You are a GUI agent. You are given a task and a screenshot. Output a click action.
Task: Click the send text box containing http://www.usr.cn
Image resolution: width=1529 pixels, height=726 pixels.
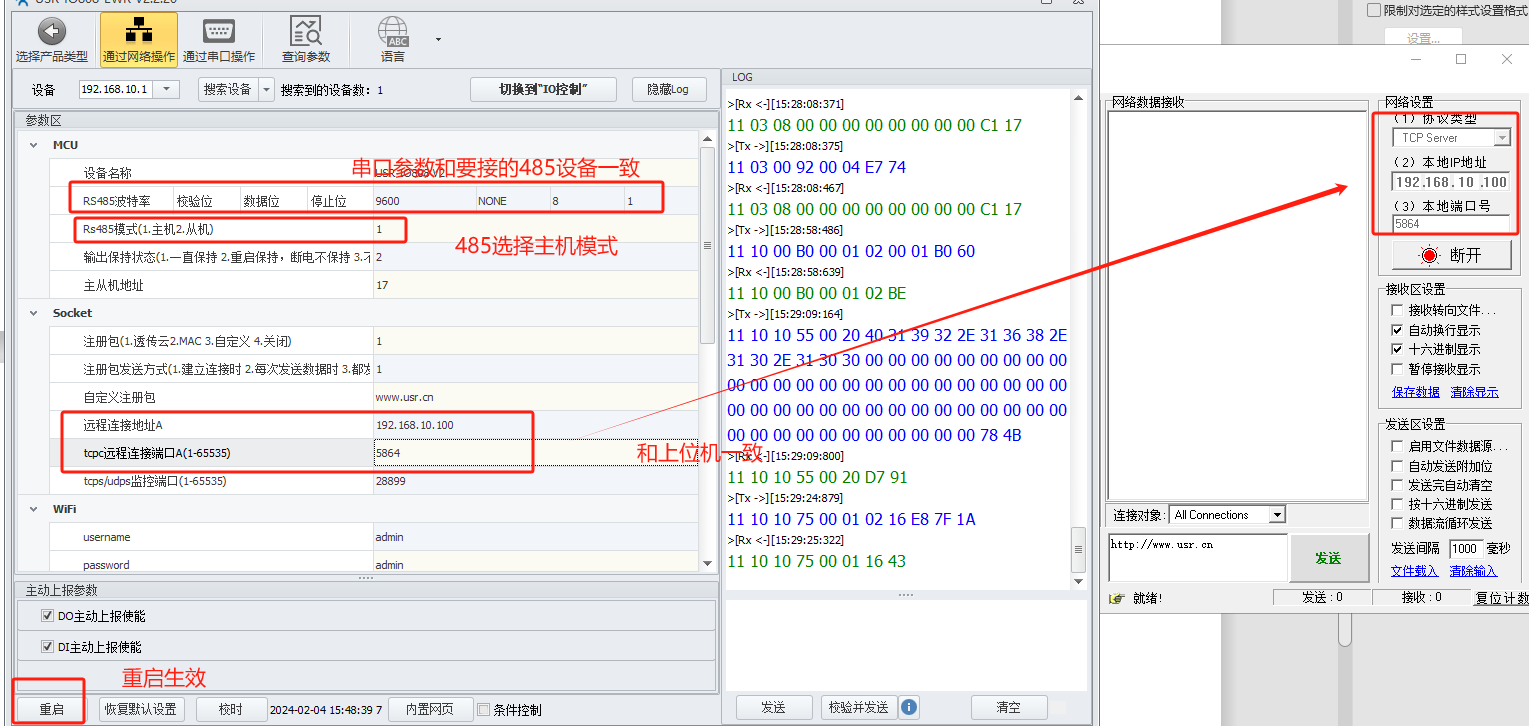click(x=1197, y=558)
